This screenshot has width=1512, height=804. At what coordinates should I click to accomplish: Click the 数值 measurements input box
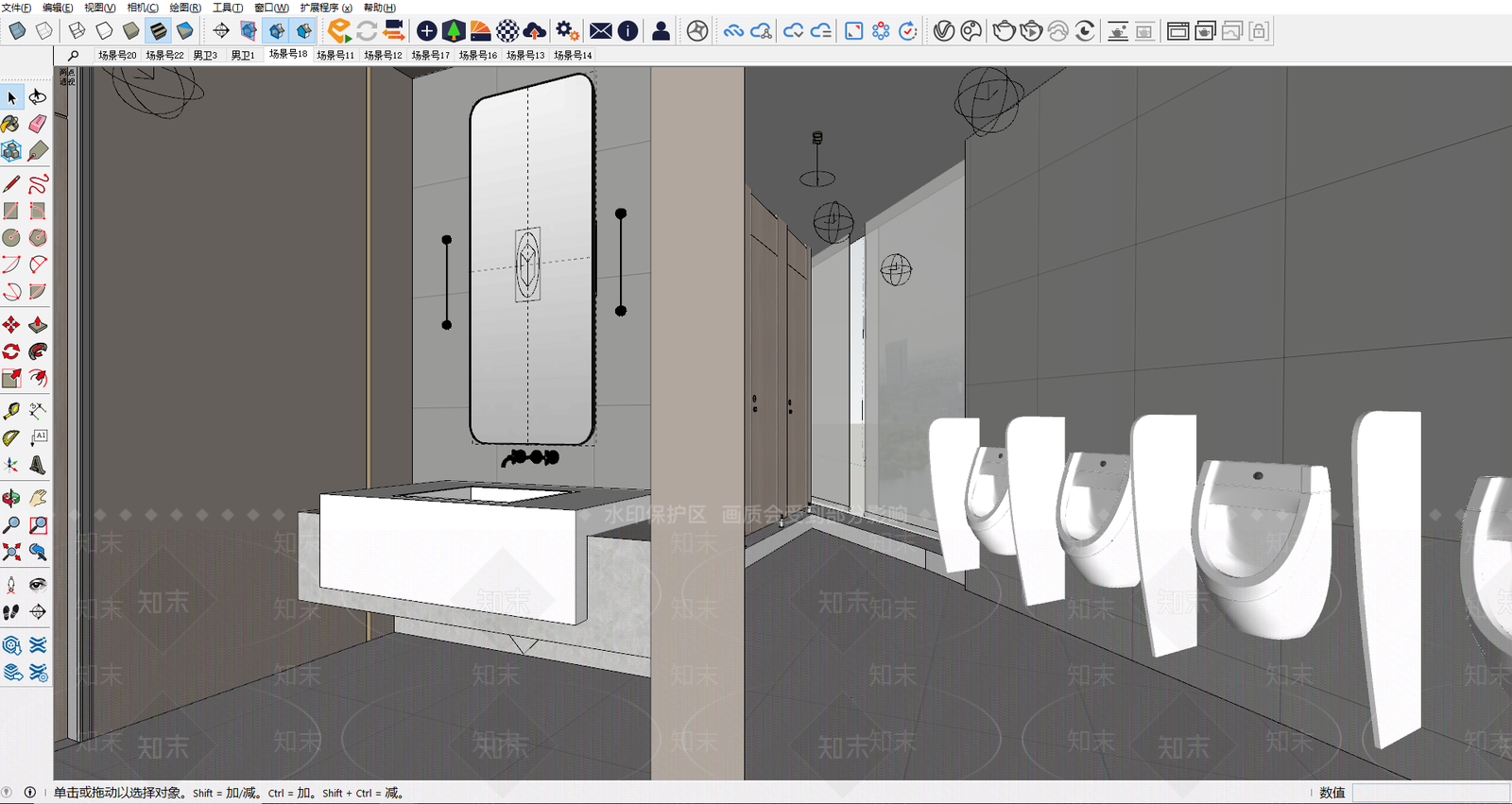pyautogui.click(x=1431, y=793)
